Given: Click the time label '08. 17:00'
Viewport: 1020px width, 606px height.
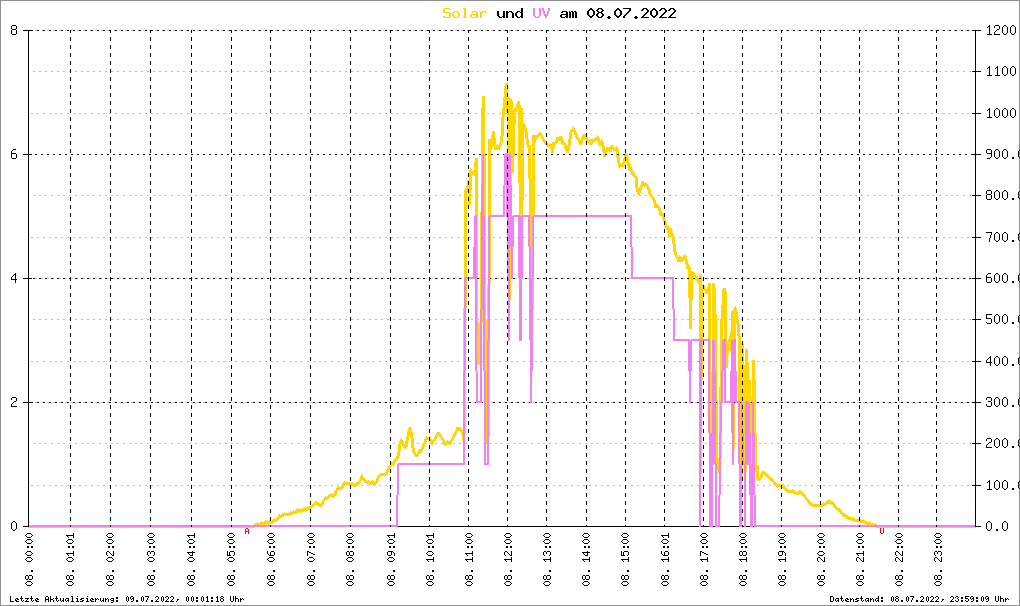Looking at the screenshot, I should pyautogui.click(x=704, y=560).
